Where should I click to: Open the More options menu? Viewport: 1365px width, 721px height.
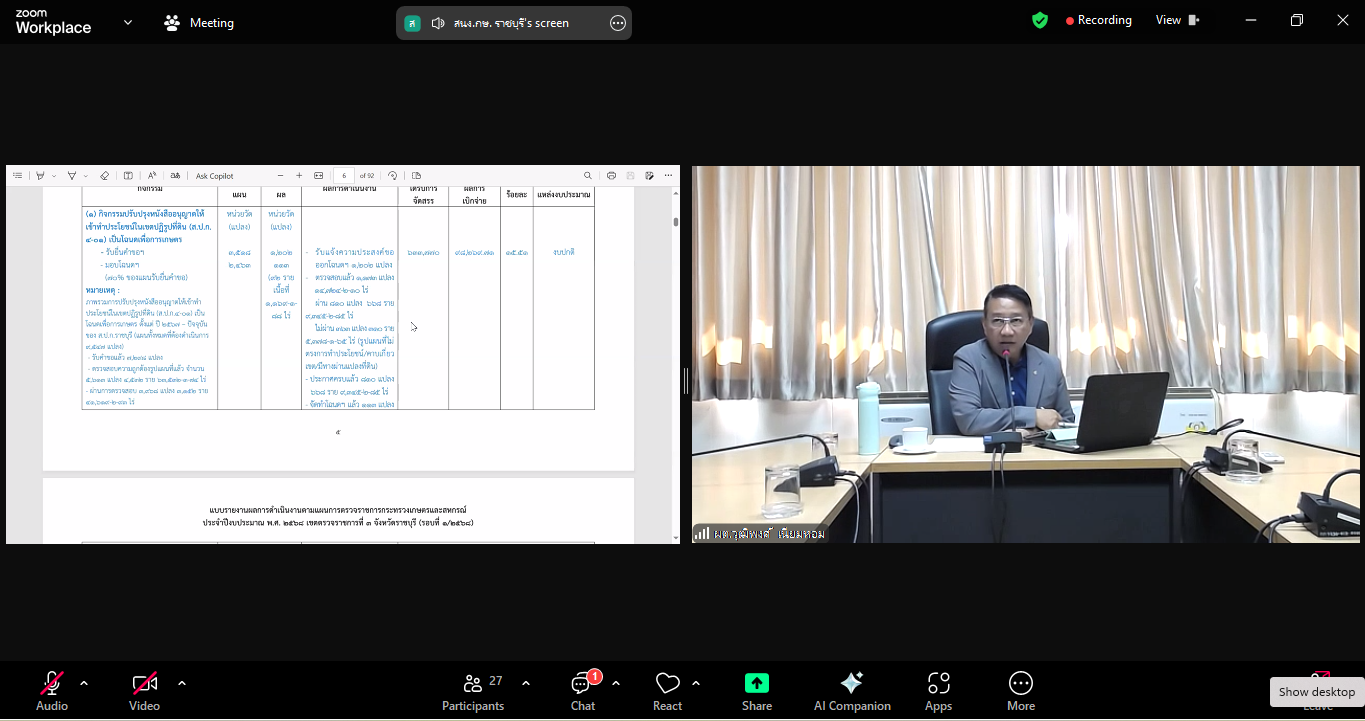click(1020, 690)
